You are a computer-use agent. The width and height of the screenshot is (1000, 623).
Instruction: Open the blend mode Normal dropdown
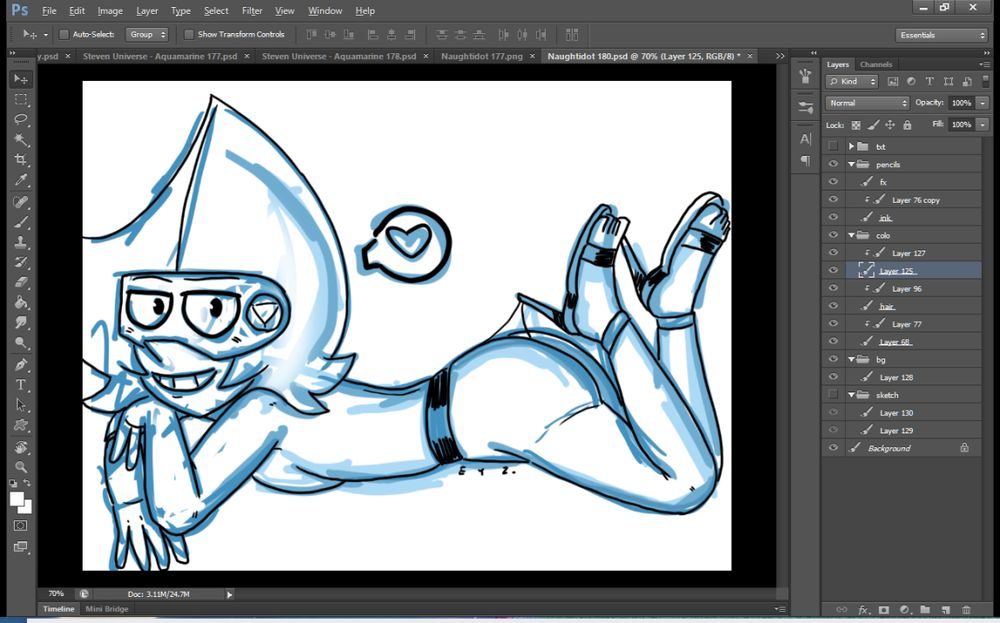tap(867, 103)
